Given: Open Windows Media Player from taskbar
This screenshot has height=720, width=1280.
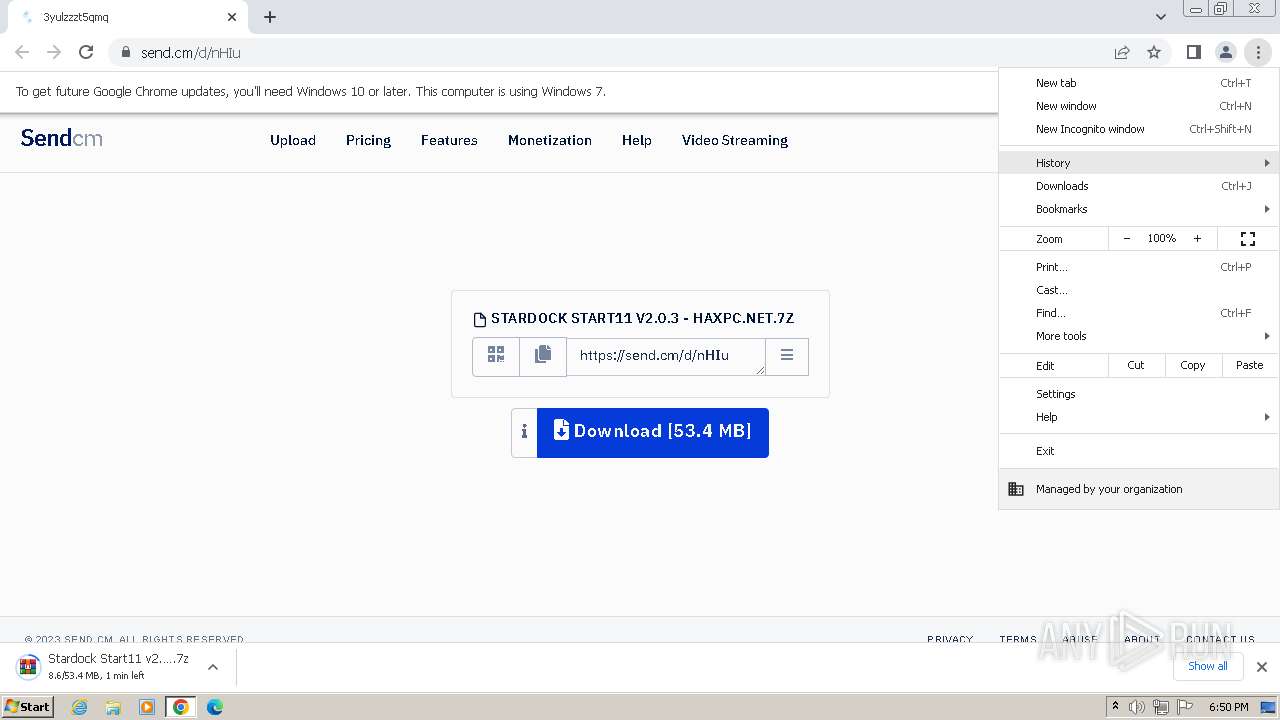Looking at the screenshot, I should tap(147, 707).
